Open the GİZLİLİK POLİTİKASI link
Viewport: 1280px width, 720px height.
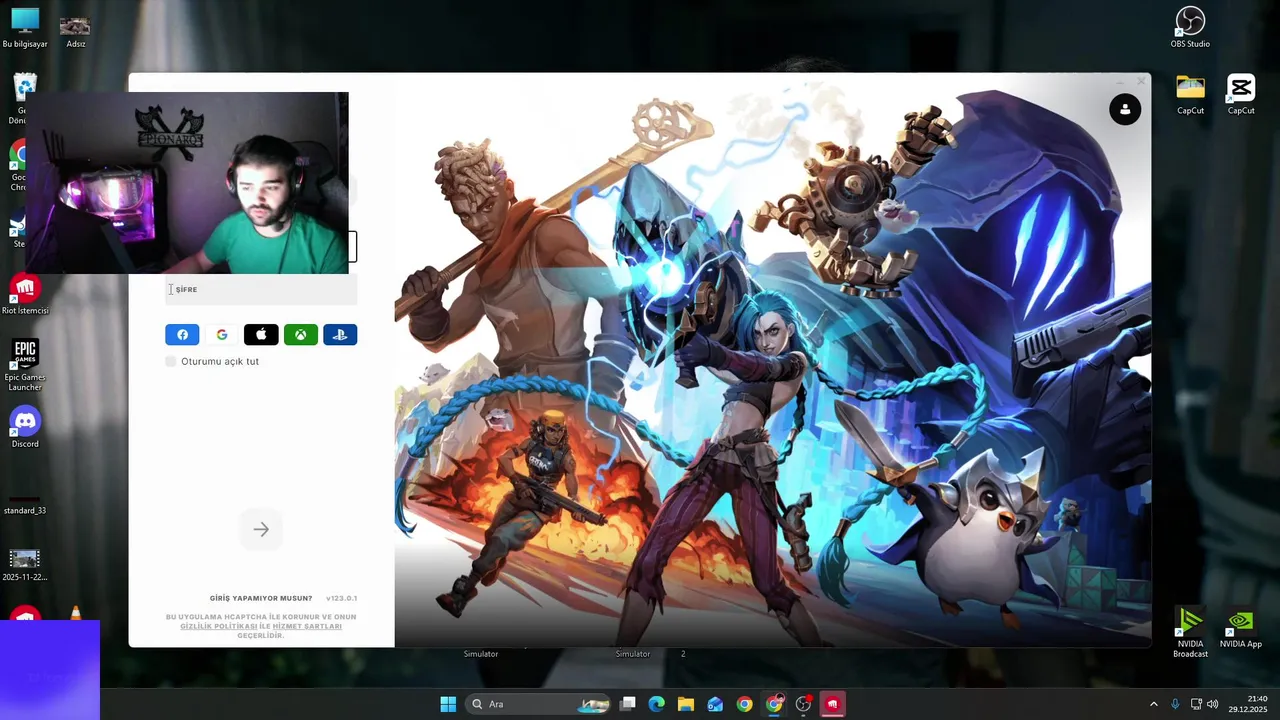pos(219,626)
